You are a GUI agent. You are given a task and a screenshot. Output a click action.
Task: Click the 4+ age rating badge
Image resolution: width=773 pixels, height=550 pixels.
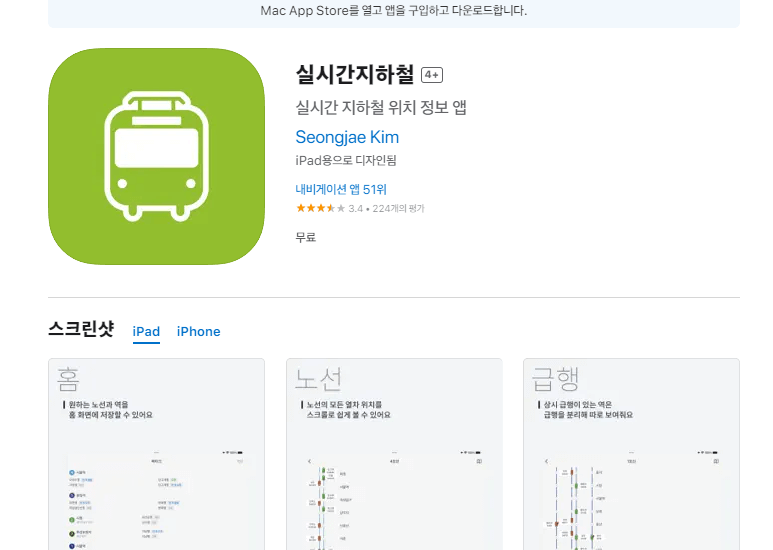[432, 75]
